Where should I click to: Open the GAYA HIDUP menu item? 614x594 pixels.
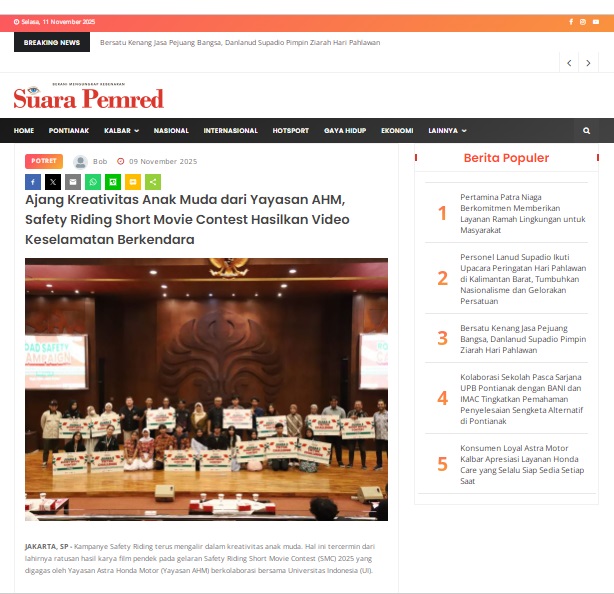click(345, 131)
